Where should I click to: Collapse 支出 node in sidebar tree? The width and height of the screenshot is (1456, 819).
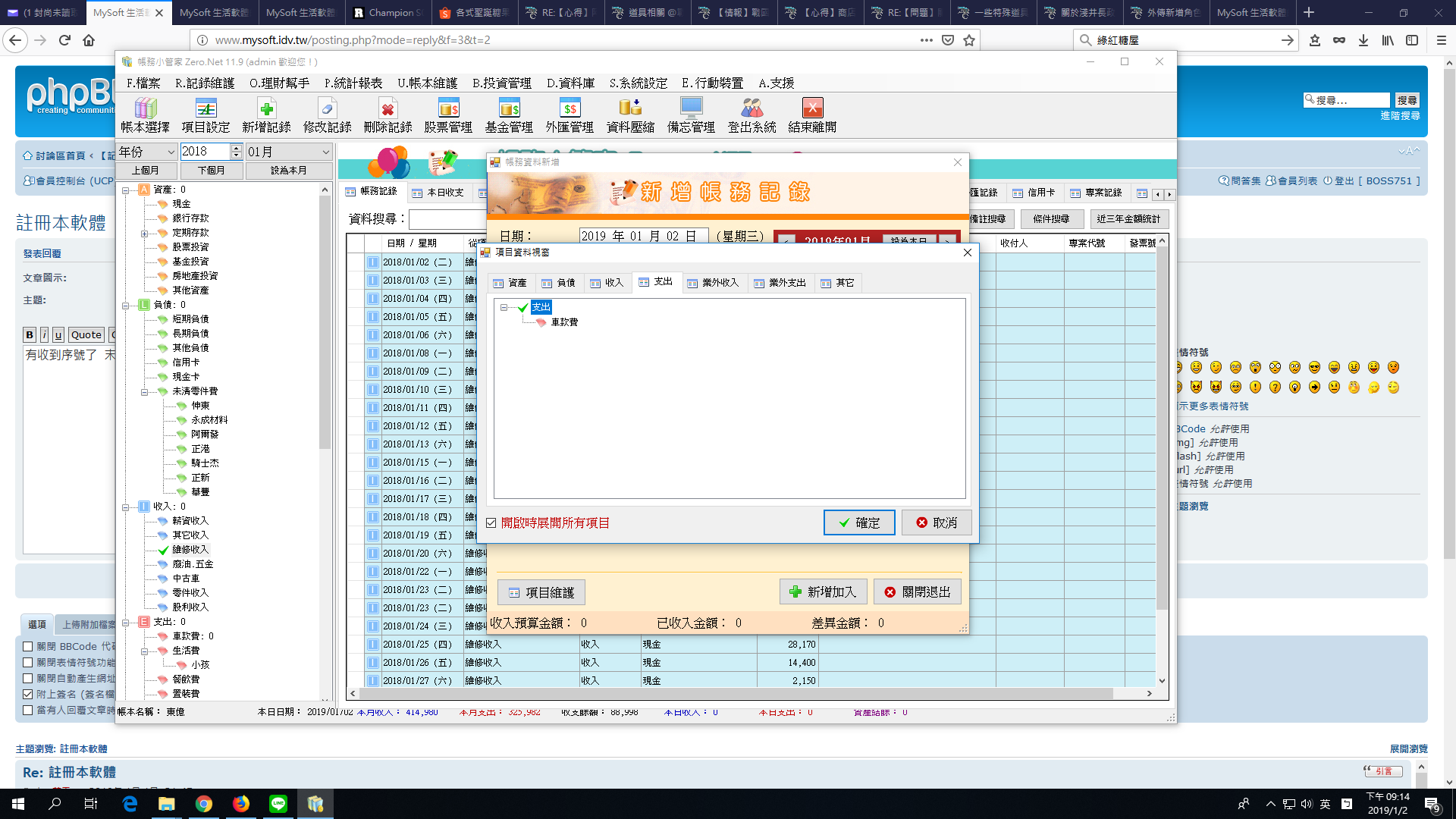[126, 623]
